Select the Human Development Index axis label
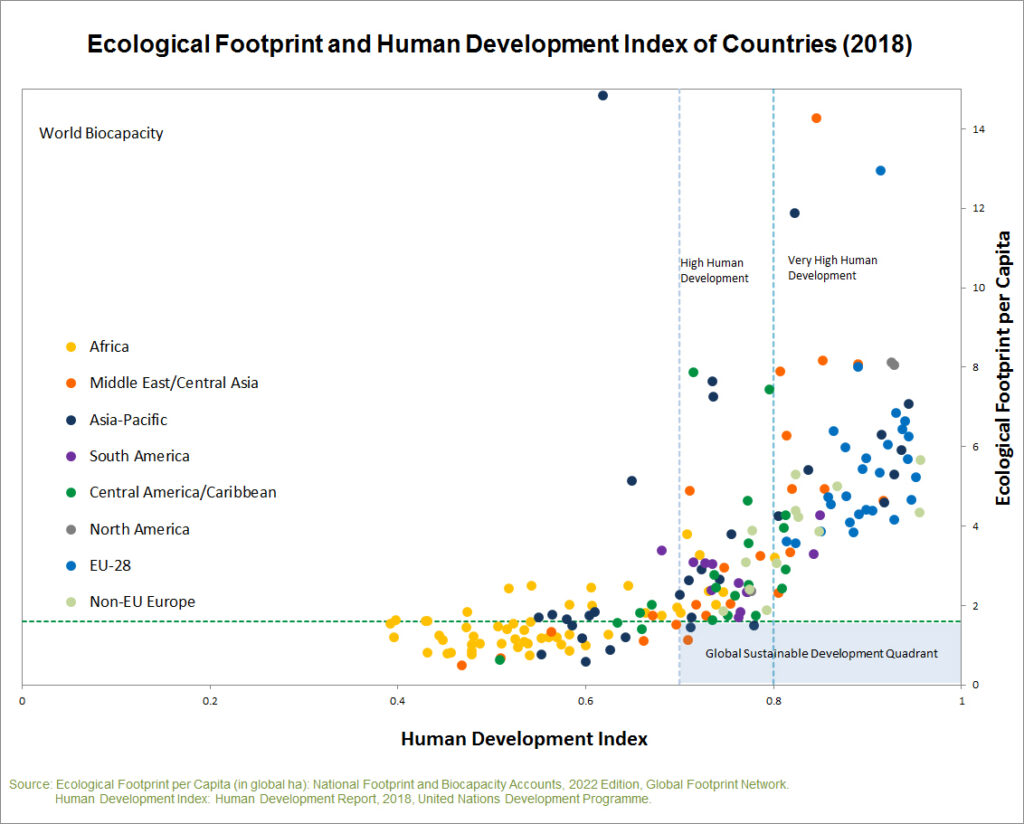The height and width of the screenshot is (824, 1024). click(523, 739)
